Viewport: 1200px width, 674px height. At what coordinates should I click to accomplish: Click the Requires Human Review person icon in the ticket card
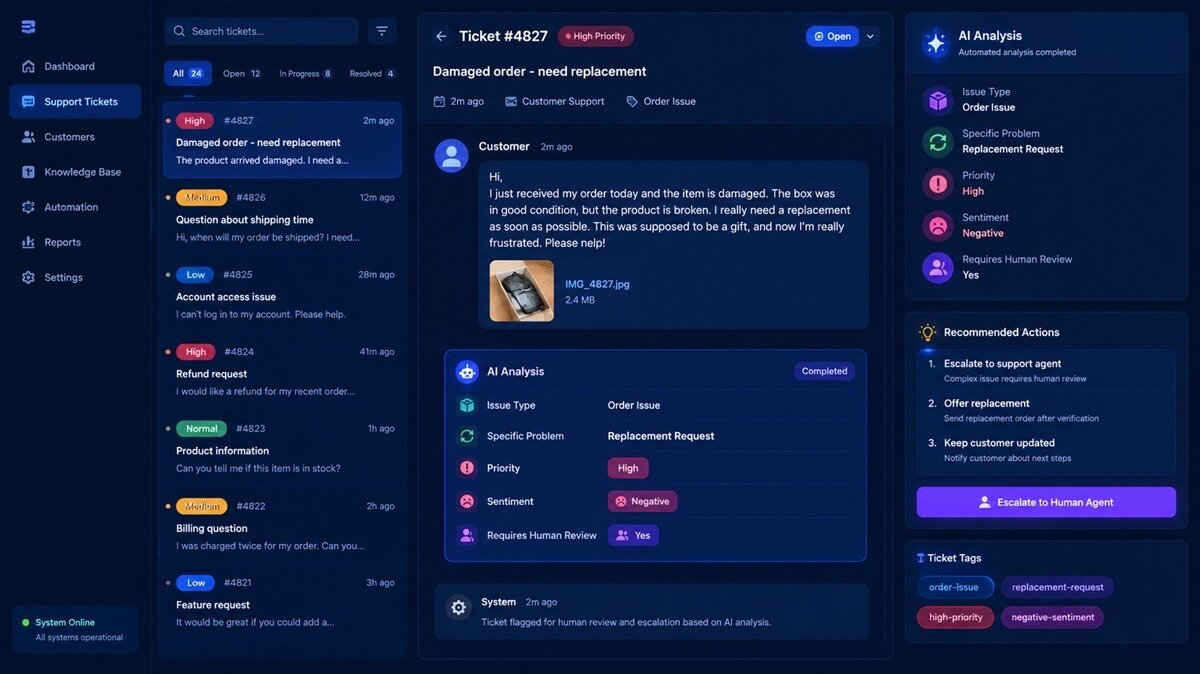click(467, 535)
